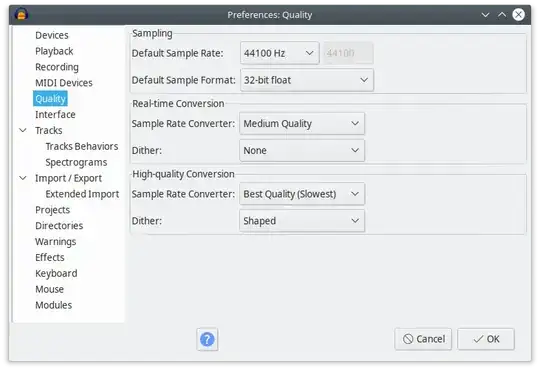Select Playback preferences category
Viewport: 540px width, 370px height.
(x=54, y=51)
